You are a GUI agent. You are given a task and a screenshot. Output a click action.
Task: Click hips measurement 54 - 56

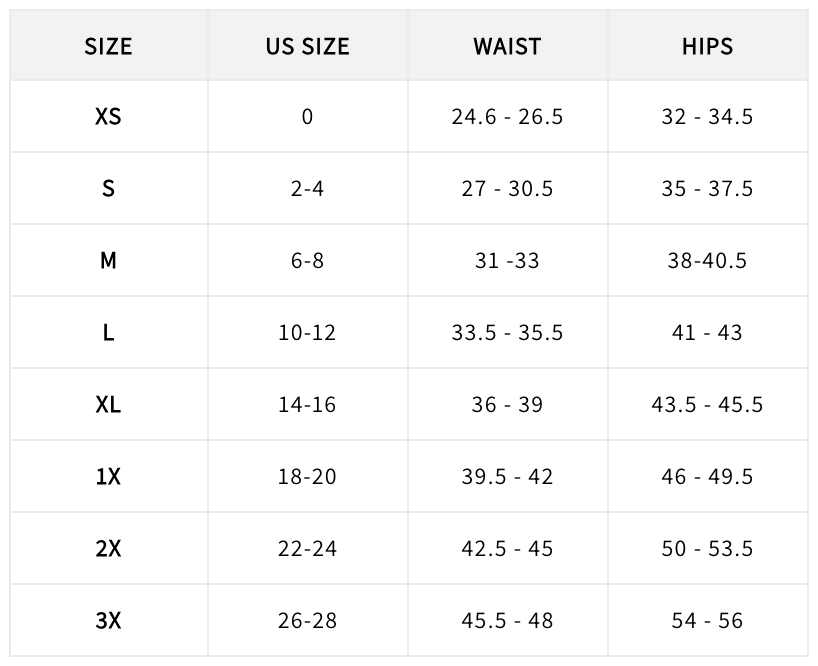(x=707, y=621)
